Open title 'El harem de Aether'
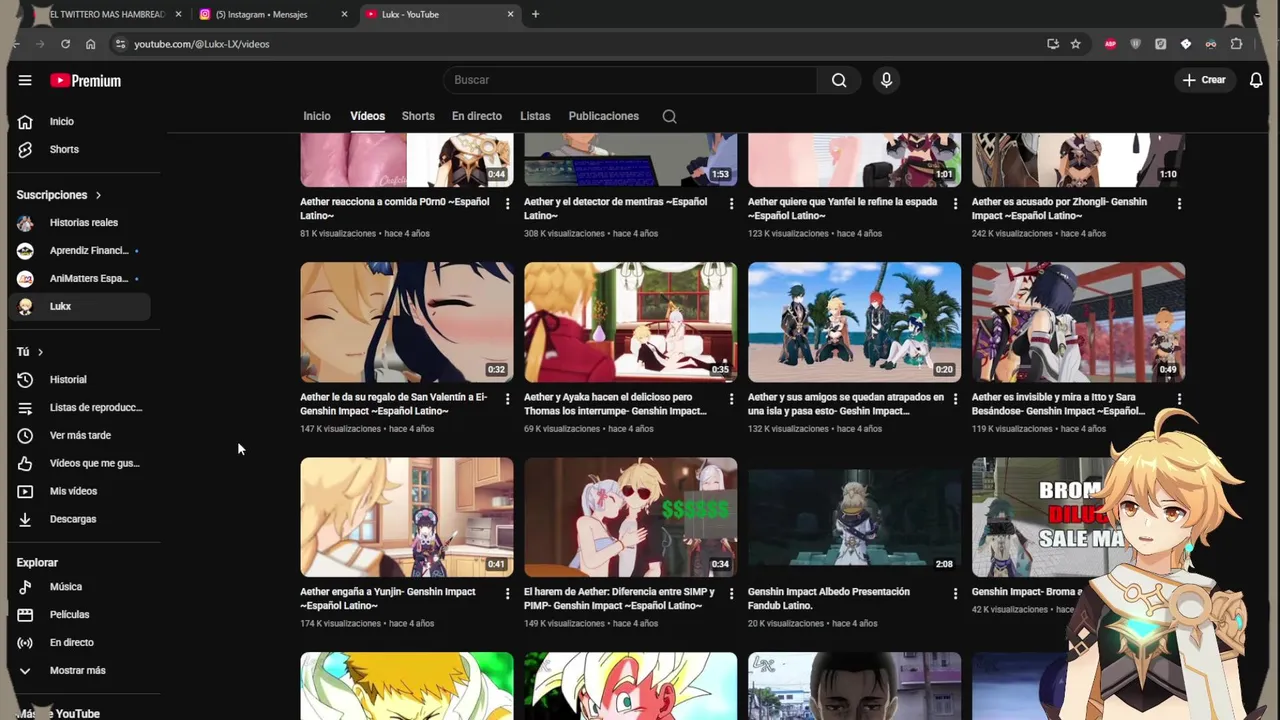 (619, 598)
